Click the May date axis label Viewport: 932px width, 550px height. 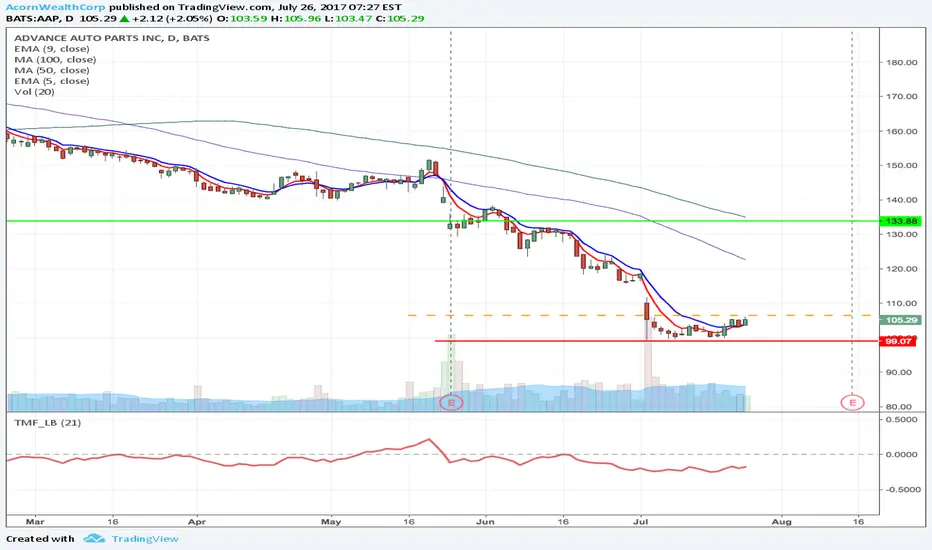coord(330,521)
